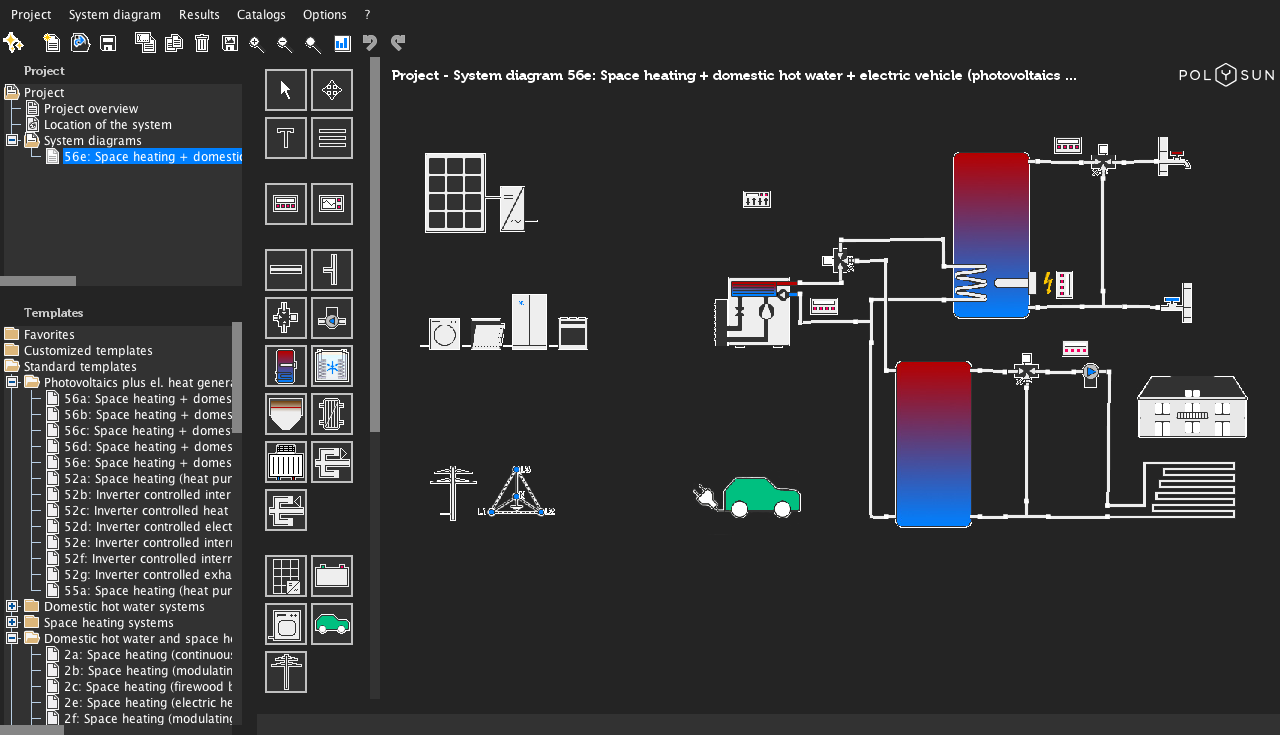Pick the battery component from palette
Screen dimensions: 1280x735
pos(332,576)
